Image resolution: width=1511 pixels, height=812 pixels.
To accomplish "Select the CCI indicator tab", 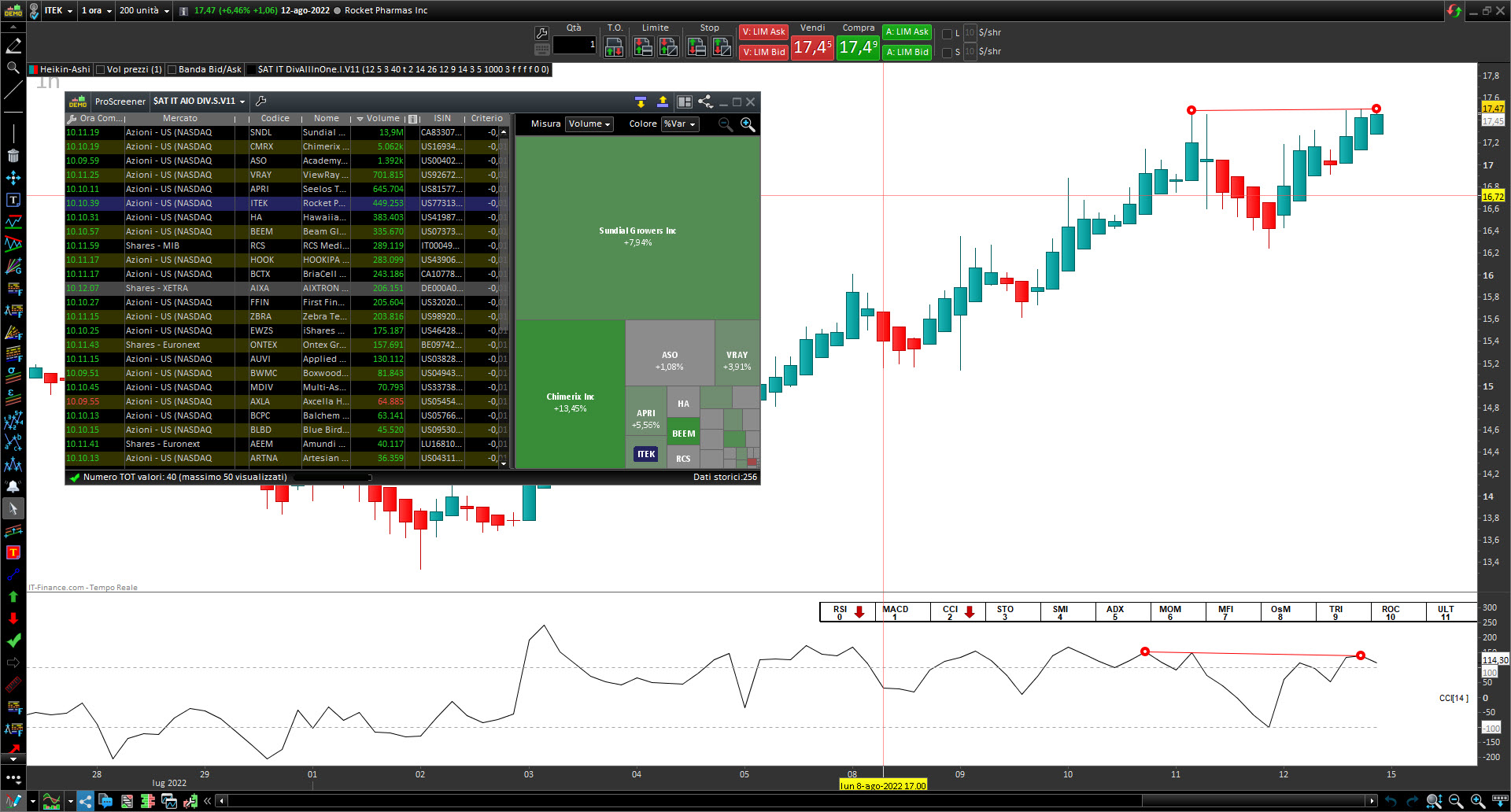I will [958, 611].
